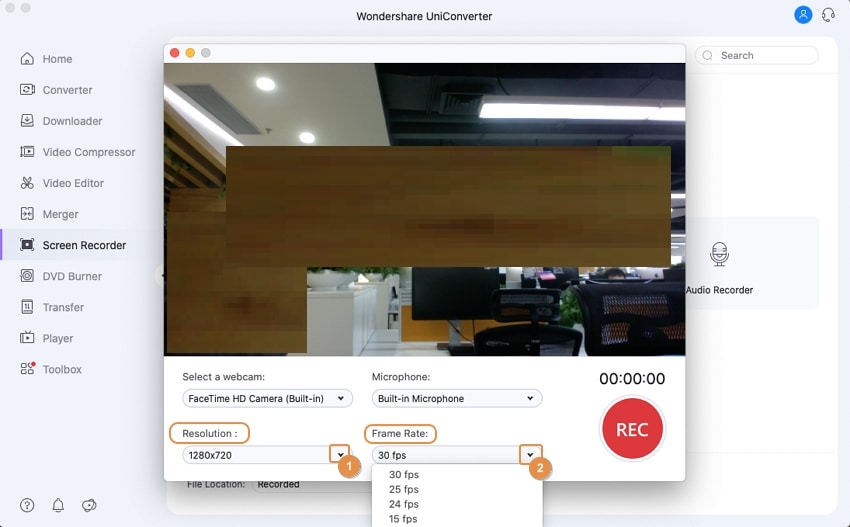Click the webcam preview video area

424,209
